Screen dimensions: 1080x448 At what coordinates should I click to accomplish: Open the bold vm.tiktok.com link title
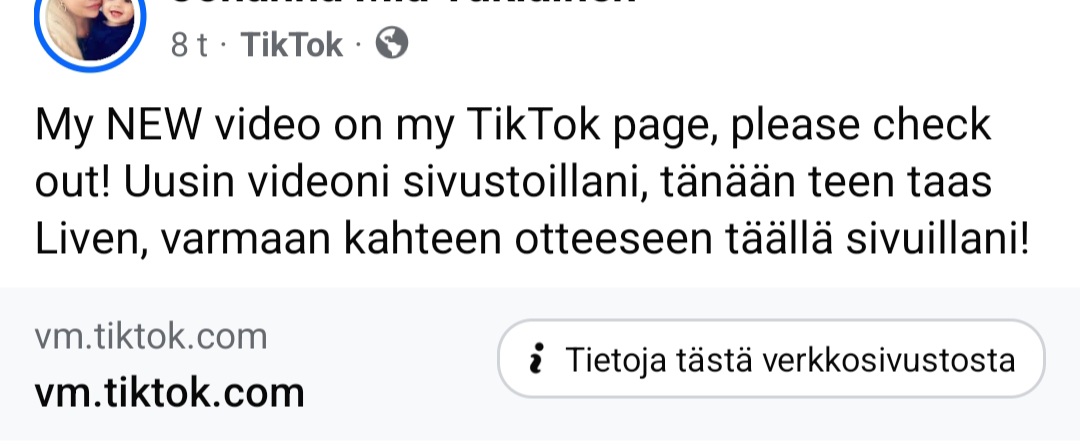point(169,391)
